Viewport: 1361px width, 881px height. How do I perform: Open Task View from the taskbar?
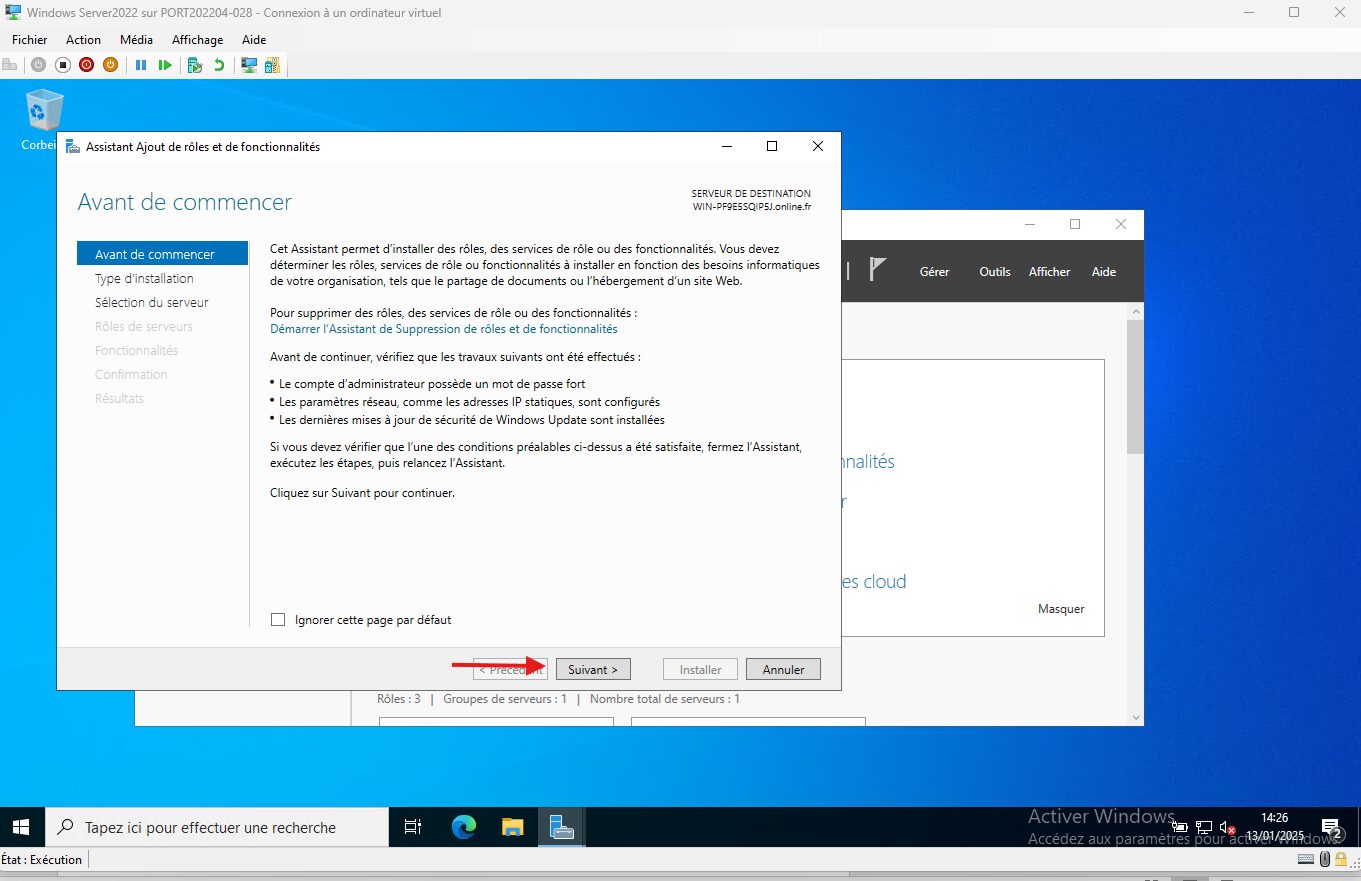(x=412, y=827)
